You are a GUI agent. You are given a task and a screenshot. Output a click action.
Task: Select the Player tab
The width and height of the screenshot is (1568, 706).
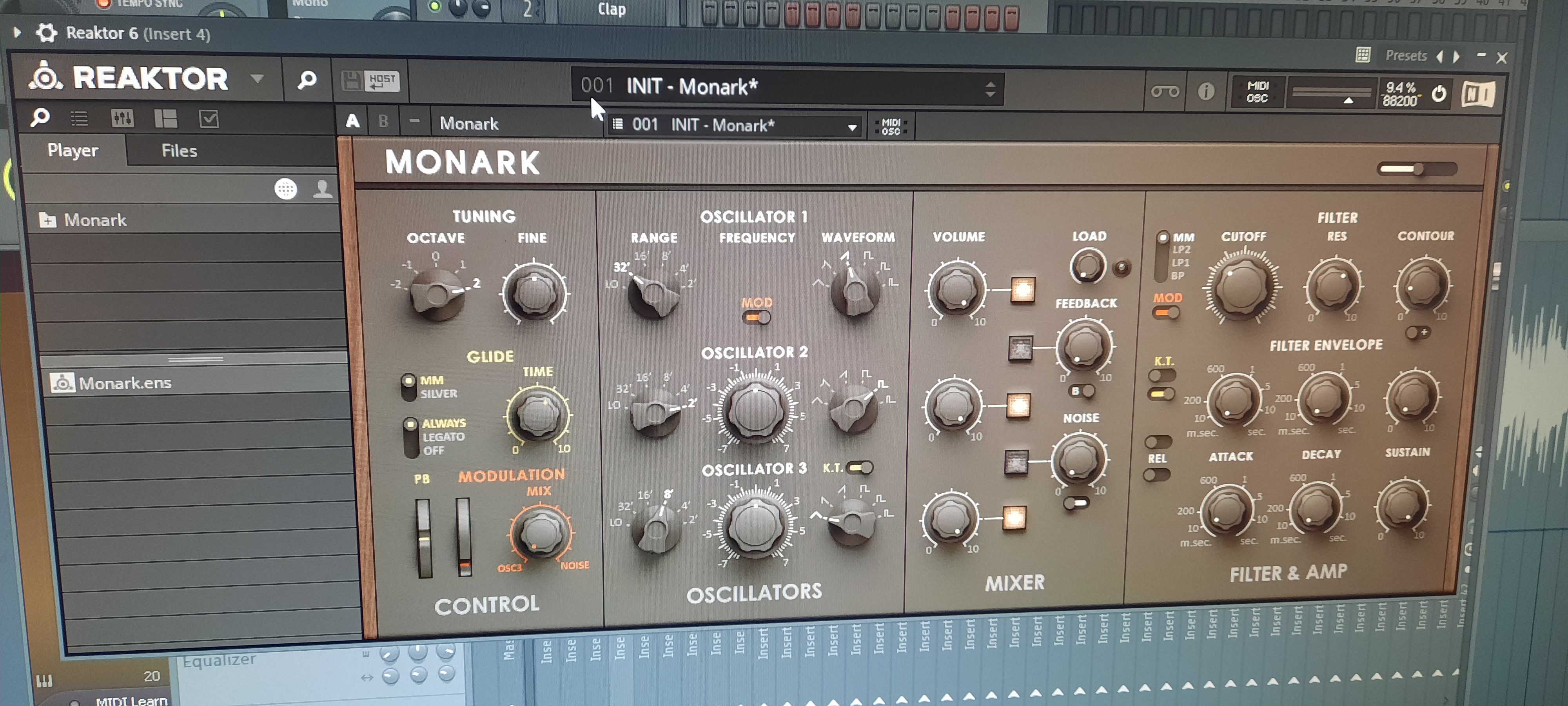tap(73, 151)
